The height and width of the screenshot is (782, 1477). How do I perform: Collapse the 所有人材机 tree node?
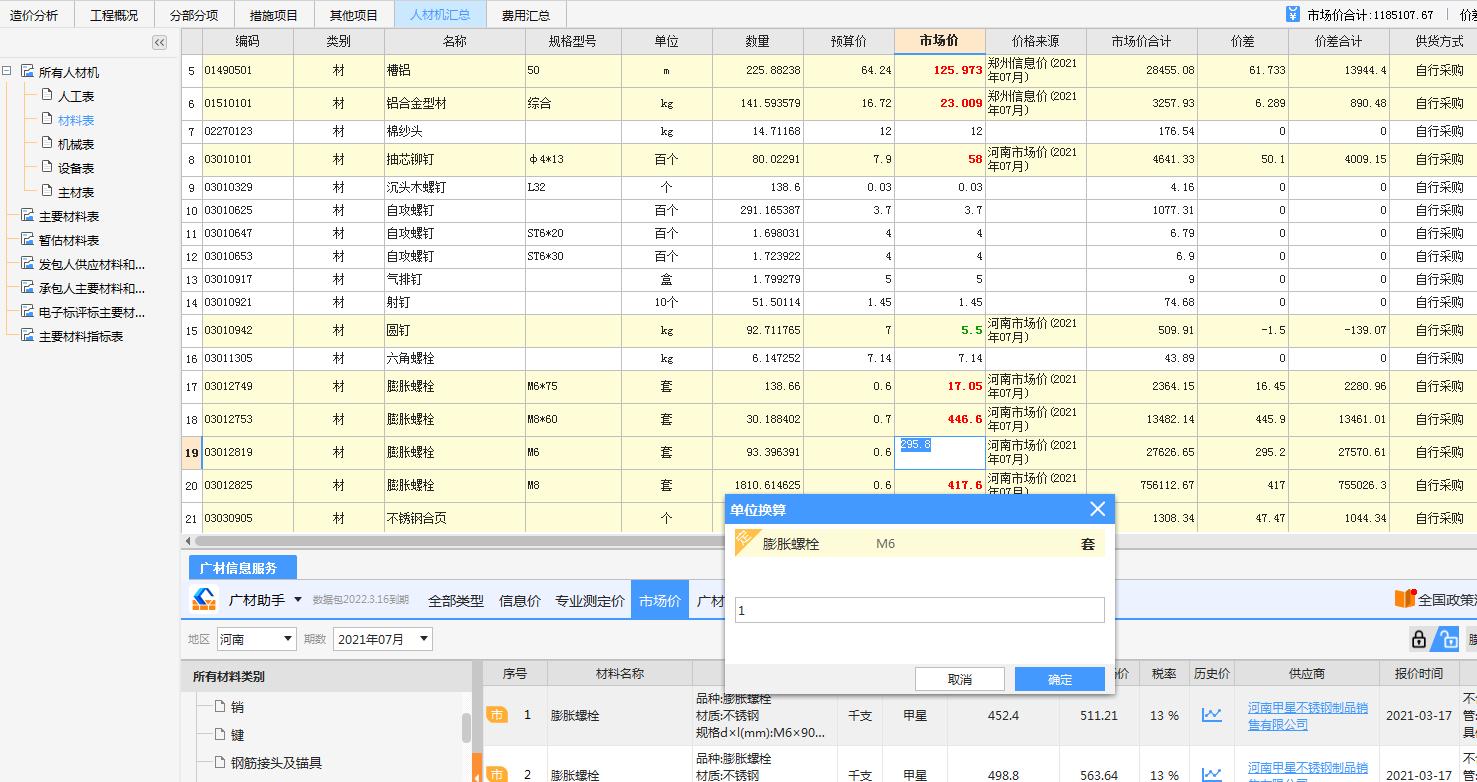click(x=7, y=72)
